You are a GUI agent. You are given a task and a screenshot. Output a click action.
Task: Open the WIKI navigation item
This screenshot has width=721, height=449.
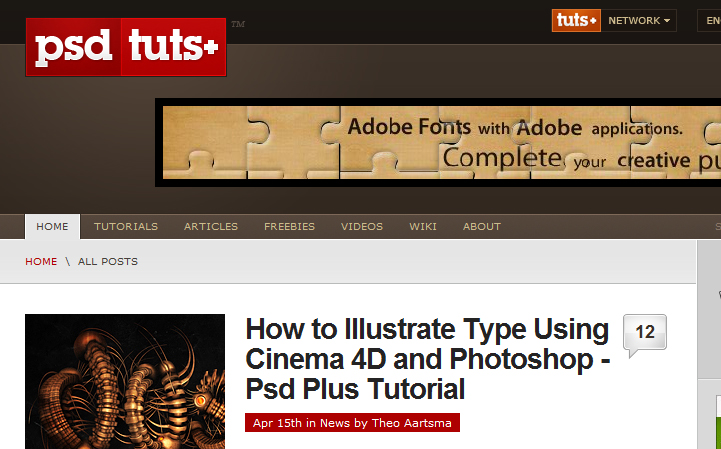(423, 227)
